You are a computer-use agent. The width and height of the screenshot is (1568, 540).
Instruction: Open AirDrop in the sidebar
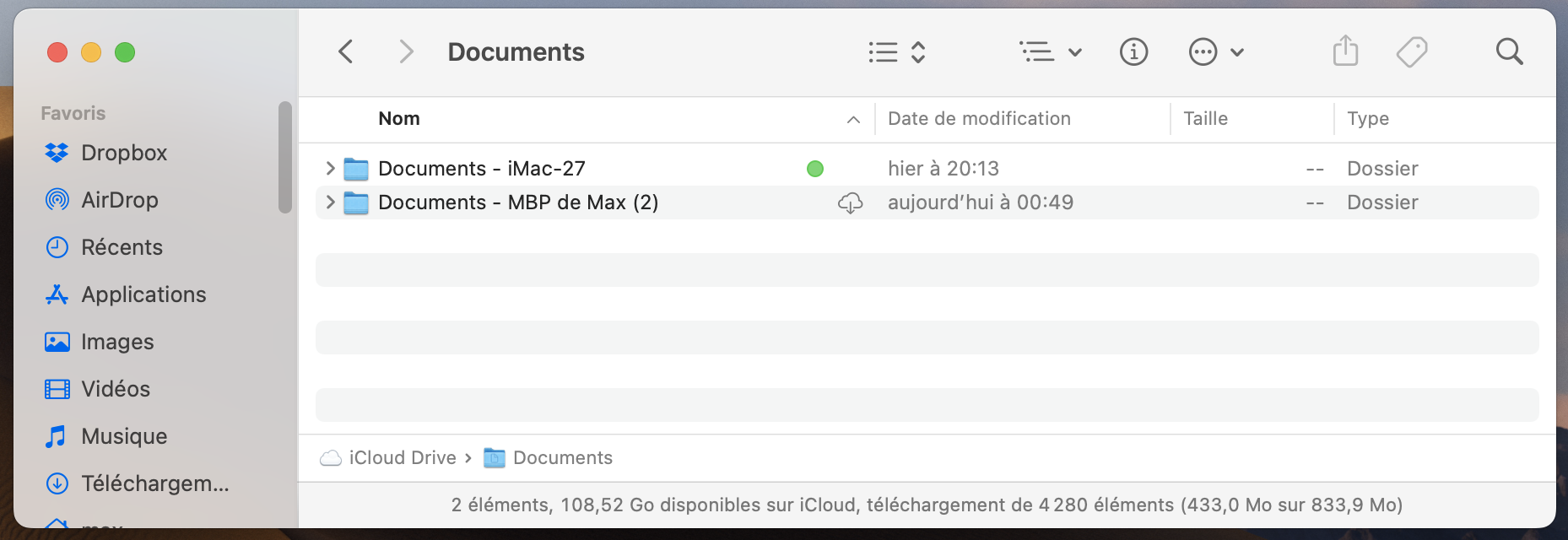coord(119,200)
